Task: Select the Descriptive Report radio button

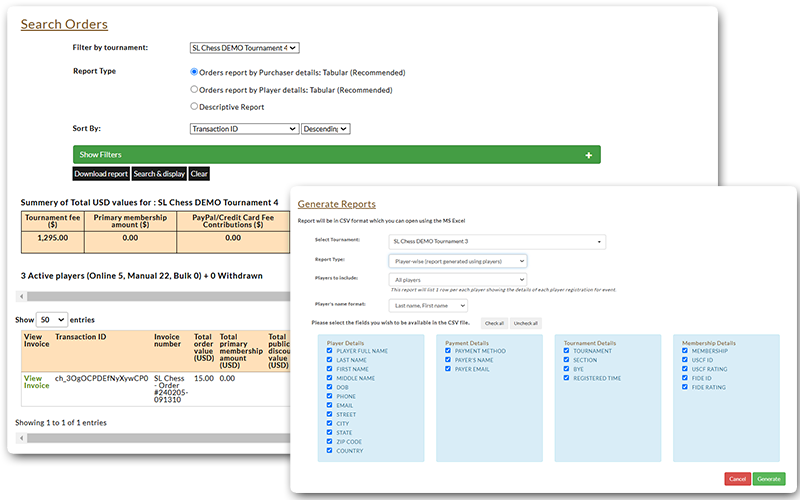Action: pyautogui.click(x=194, y=106)
